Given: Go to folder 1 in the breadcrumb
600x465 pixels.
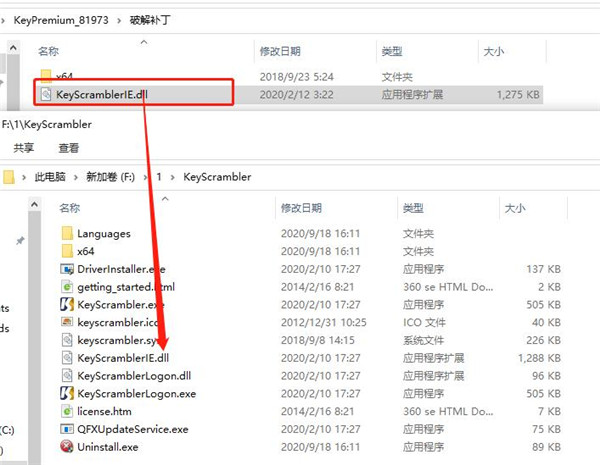Looking at the screenshot, I should coord(159,177).
